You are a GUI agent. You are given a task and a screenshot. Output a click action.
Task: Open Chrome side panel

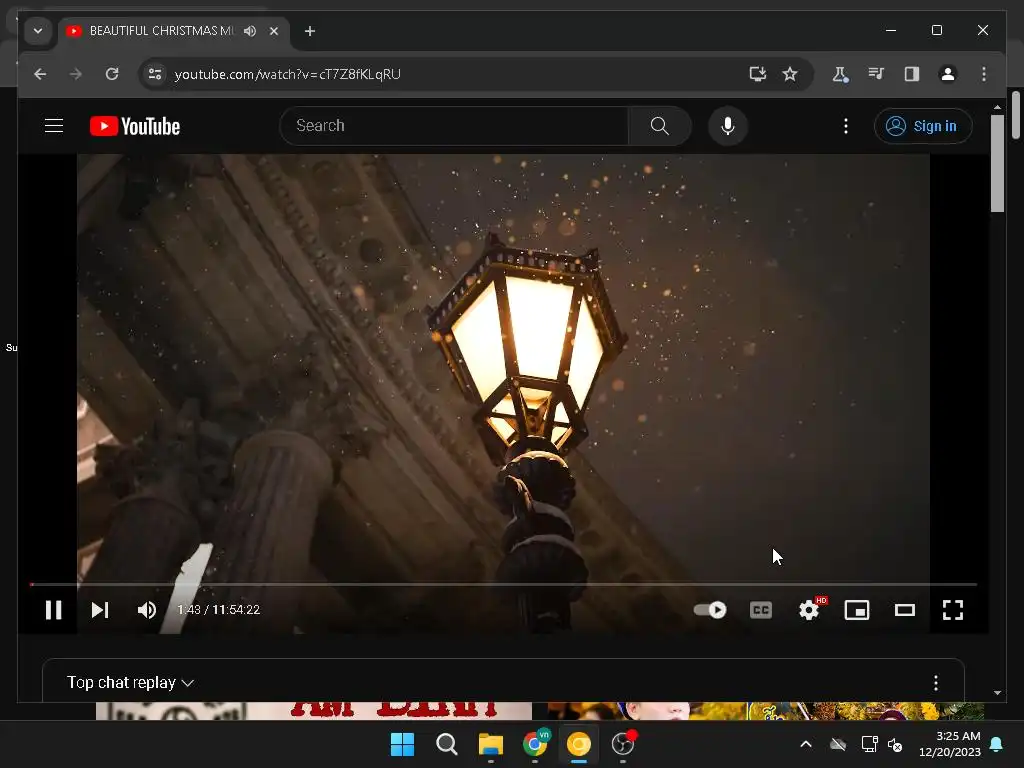(912, 74)
